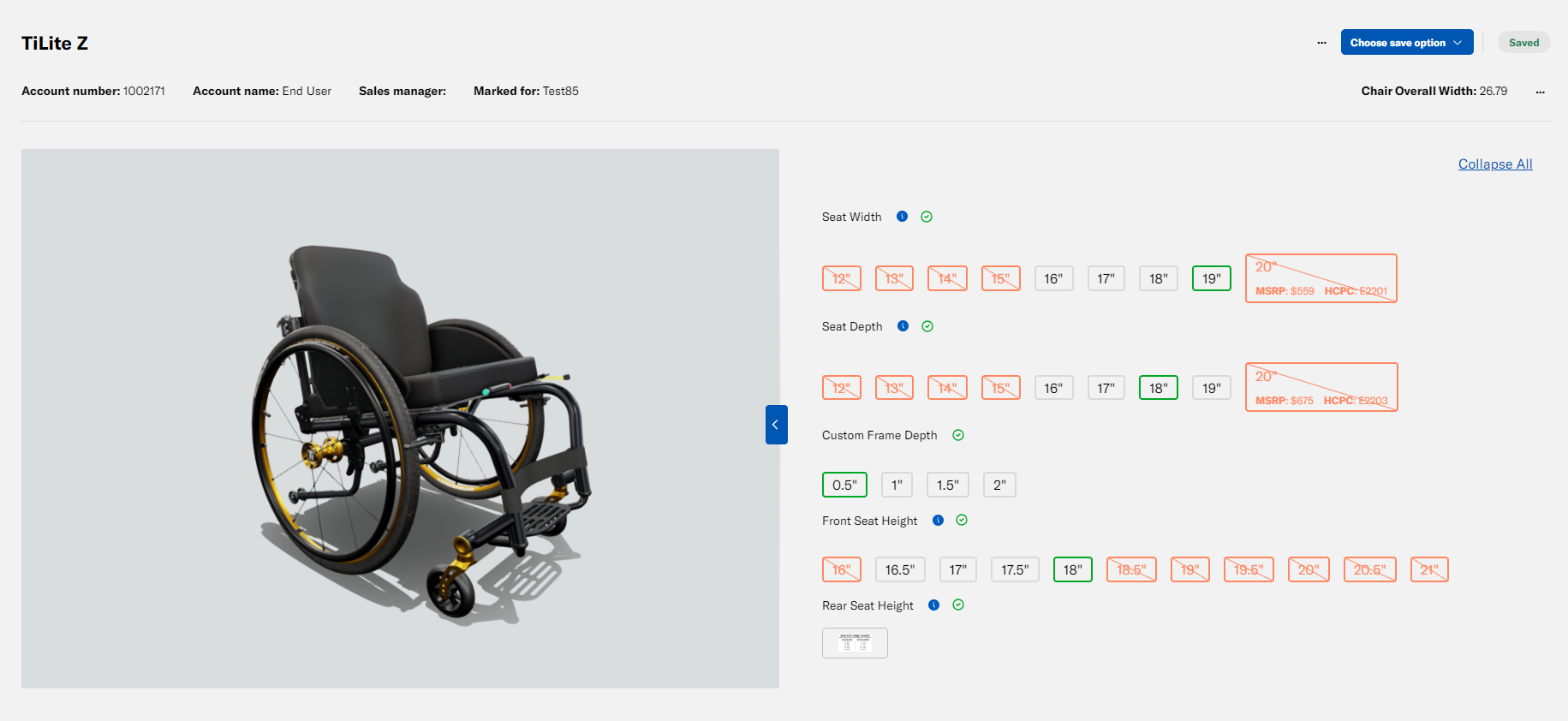Open the Rear Seat Height chart thumbnail
This screenshot has width=1568, height=721.
coord(855,643)
